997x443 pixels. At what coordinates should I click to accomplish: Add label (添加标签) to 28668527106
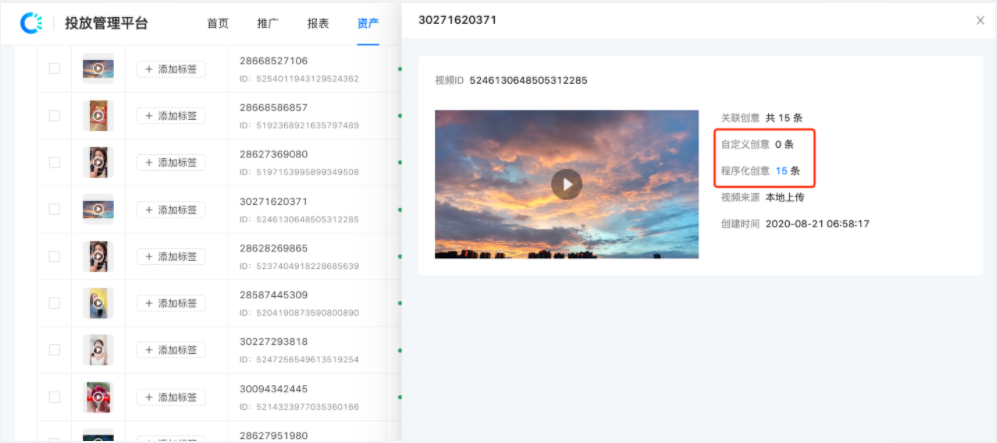tap(171, 69)
